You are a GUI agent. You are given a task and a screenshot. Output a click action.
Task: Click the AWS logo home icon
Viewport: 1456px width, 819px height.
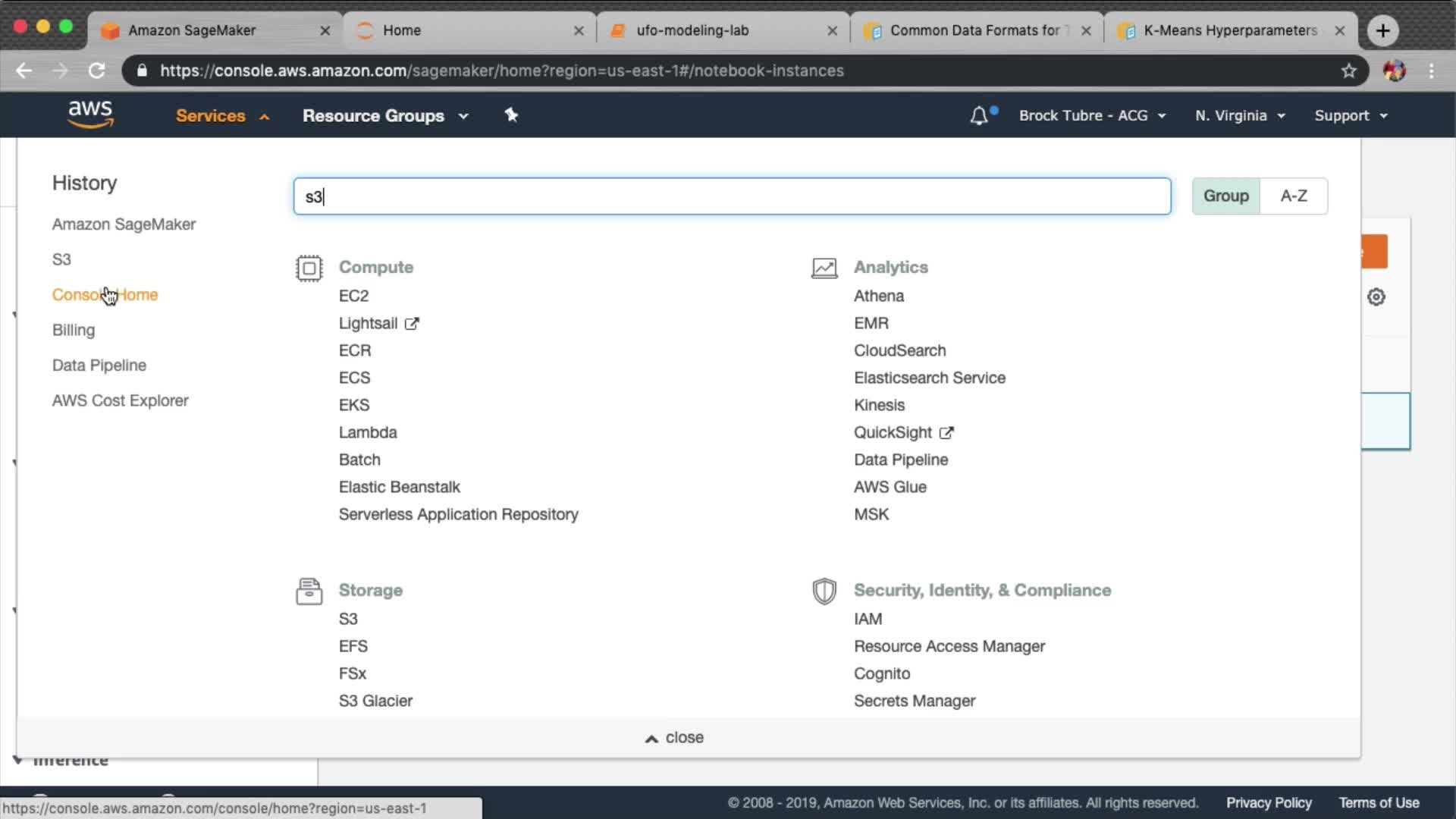(90, 115)
